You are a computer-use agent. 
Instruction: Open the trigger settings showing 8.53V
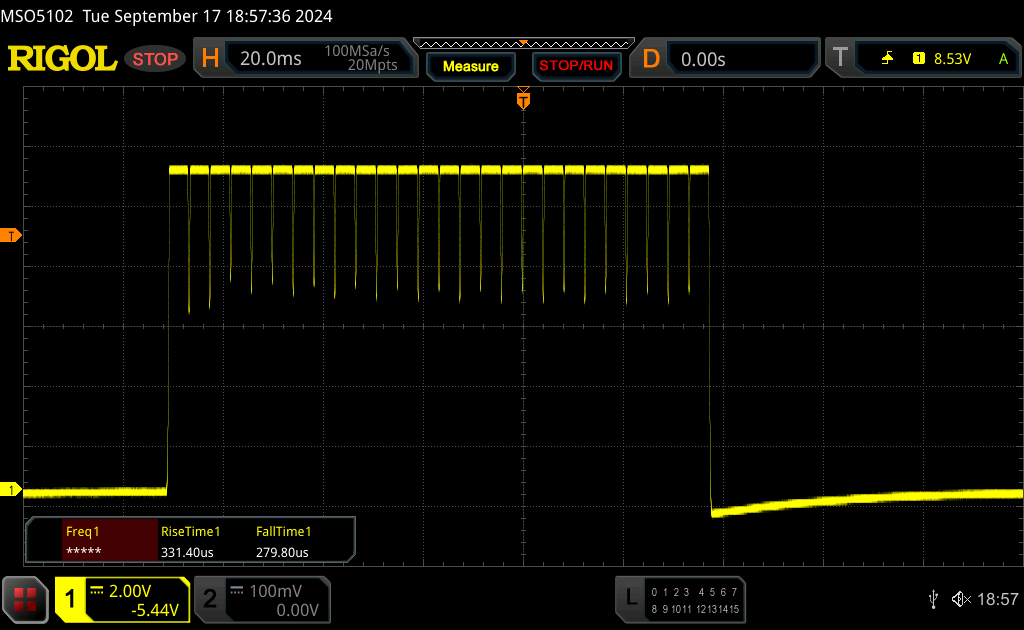coord(940,59)
